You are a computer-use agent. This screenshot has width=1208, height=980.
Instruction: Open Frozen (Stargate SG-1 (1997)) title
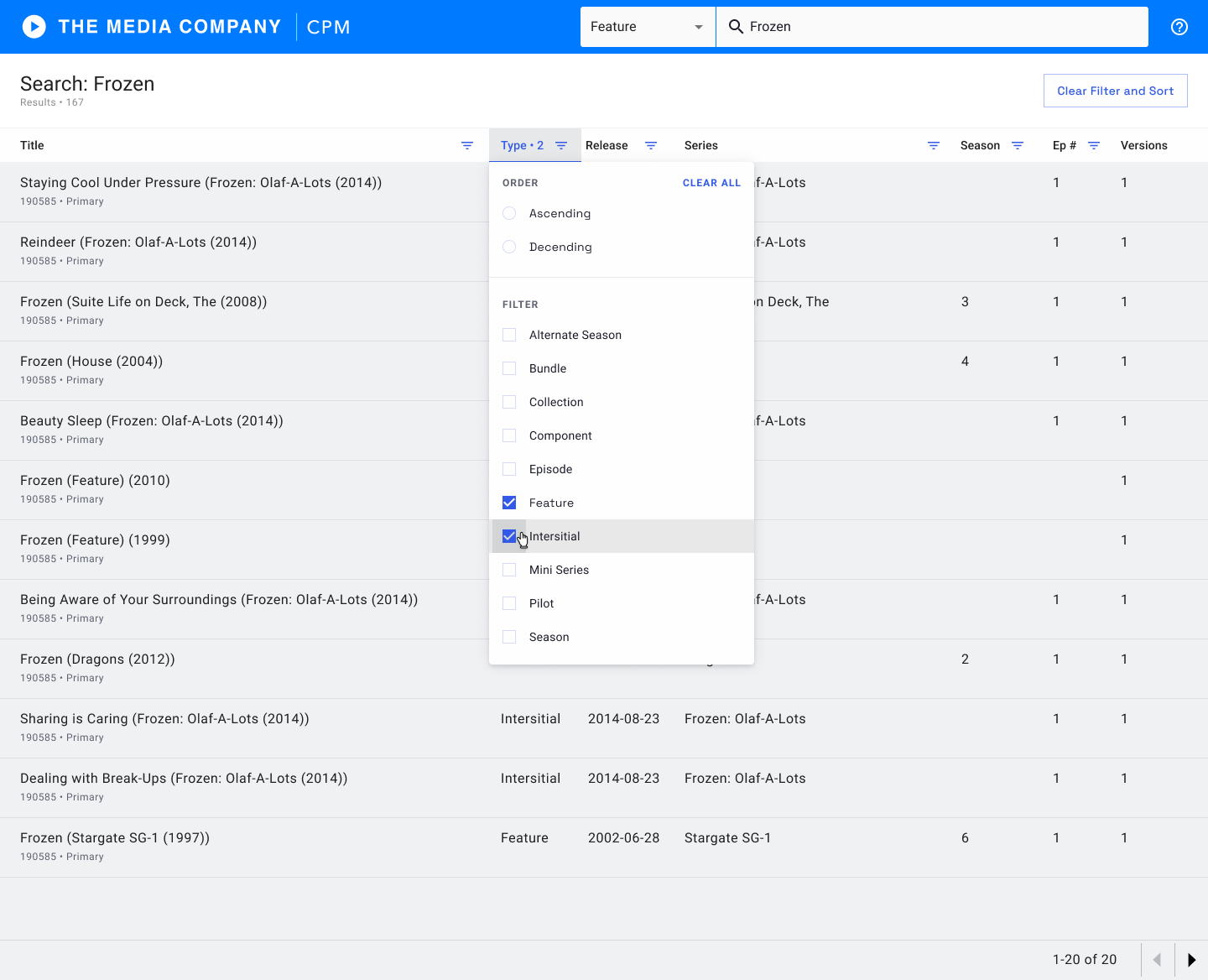(x=115, y=838)
